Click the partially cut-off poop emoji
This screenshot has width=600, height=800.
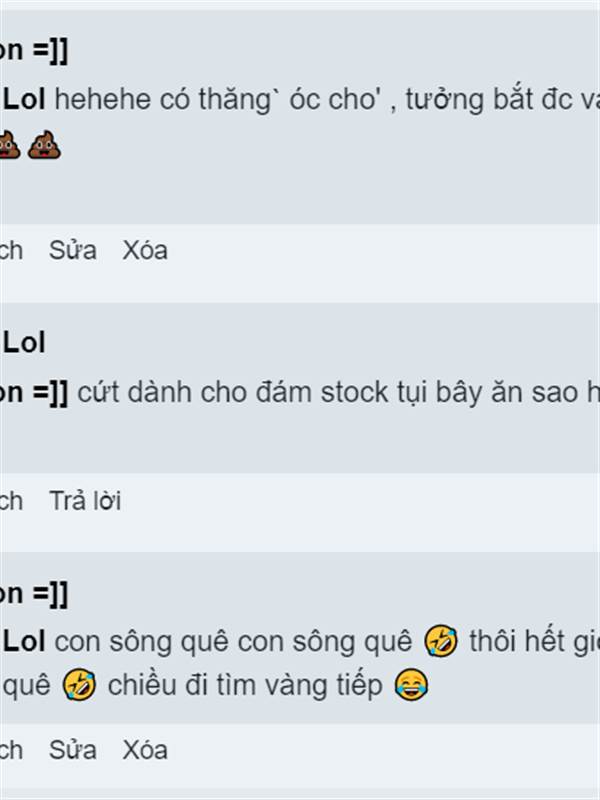[10, 145]
